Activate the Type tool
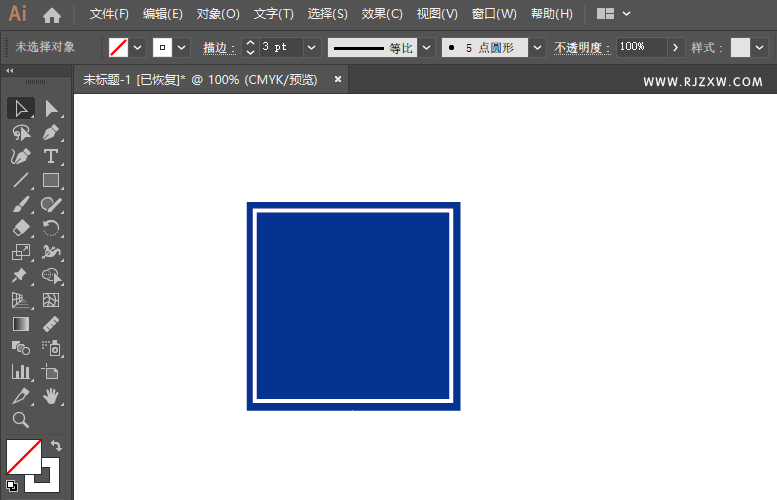777x500 pixels. 51,157
